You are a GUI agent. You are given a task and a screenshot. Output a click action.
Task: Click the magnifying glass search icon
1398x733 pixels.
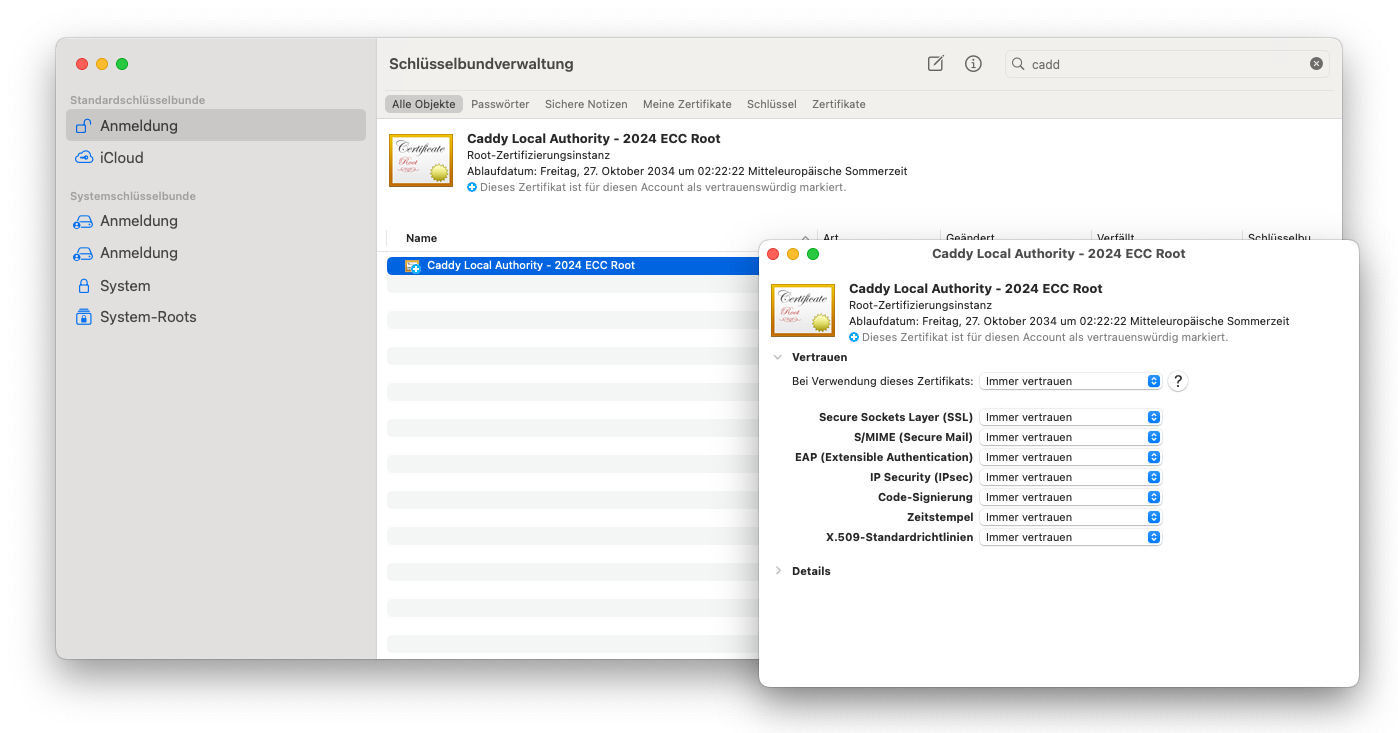click(1018, 64)
